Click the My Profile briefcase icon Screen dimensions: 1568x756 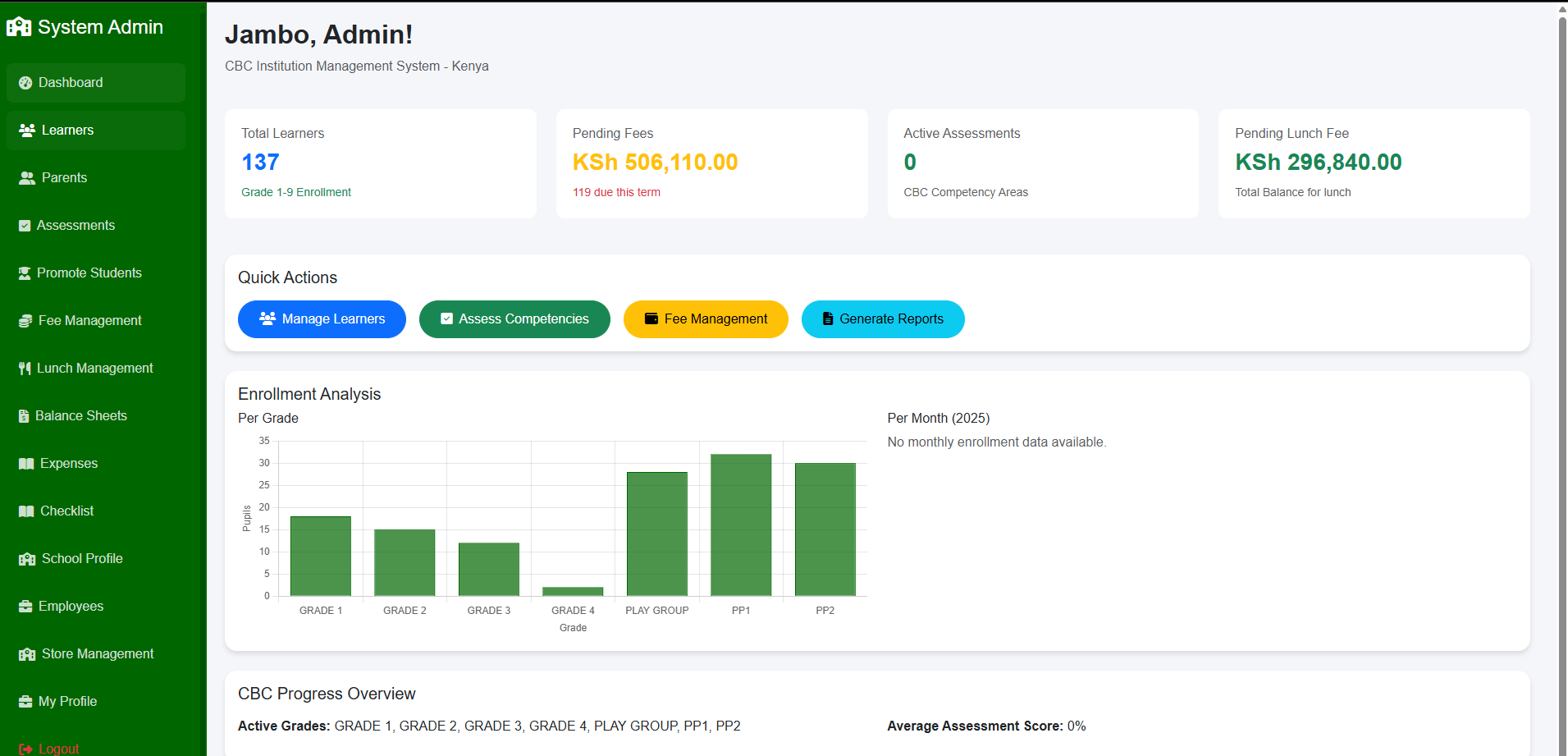[25, 702]
